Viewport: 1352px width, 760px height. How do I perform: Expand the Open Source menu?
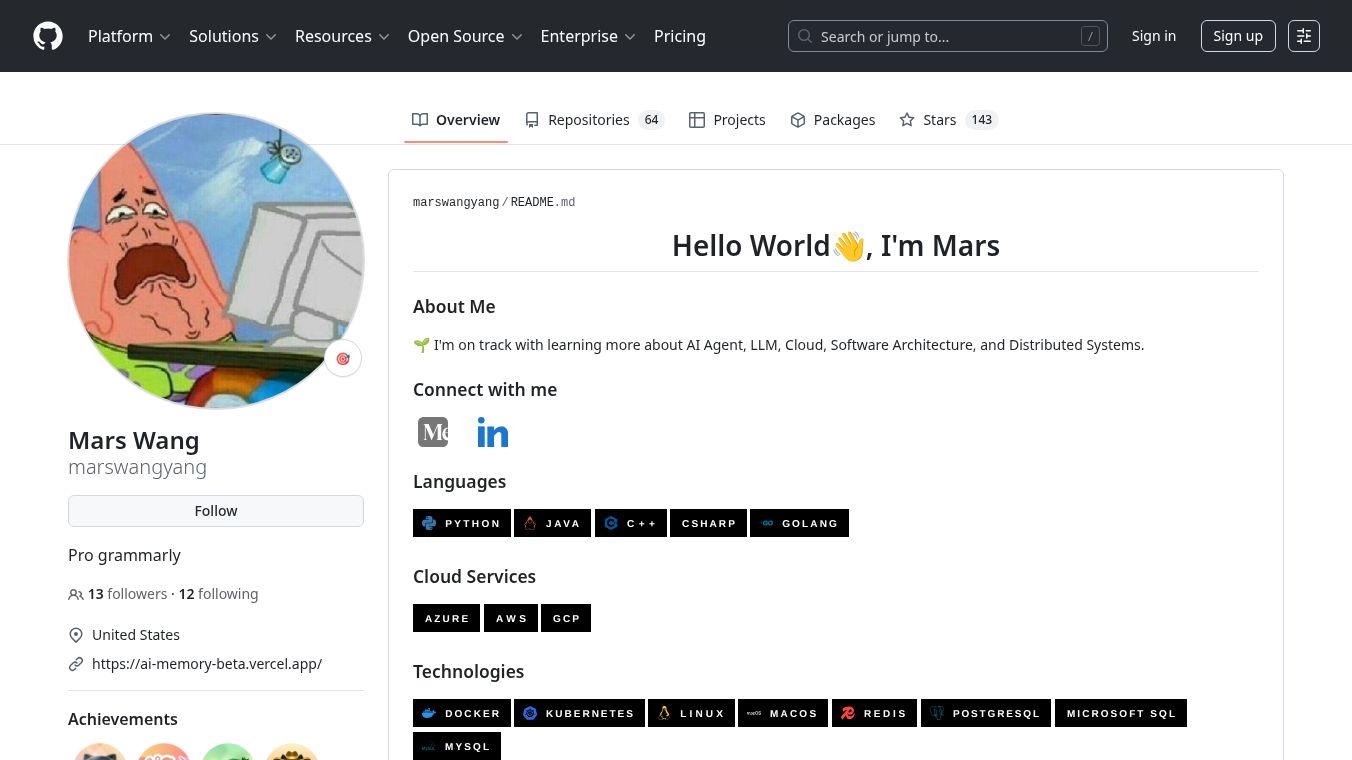click(465, 36)
